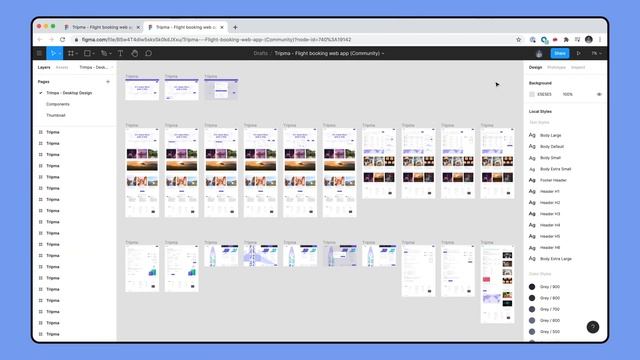Open the Chrome profile avatar
This screenshot has width=640, height=360.
click(589, 40)
